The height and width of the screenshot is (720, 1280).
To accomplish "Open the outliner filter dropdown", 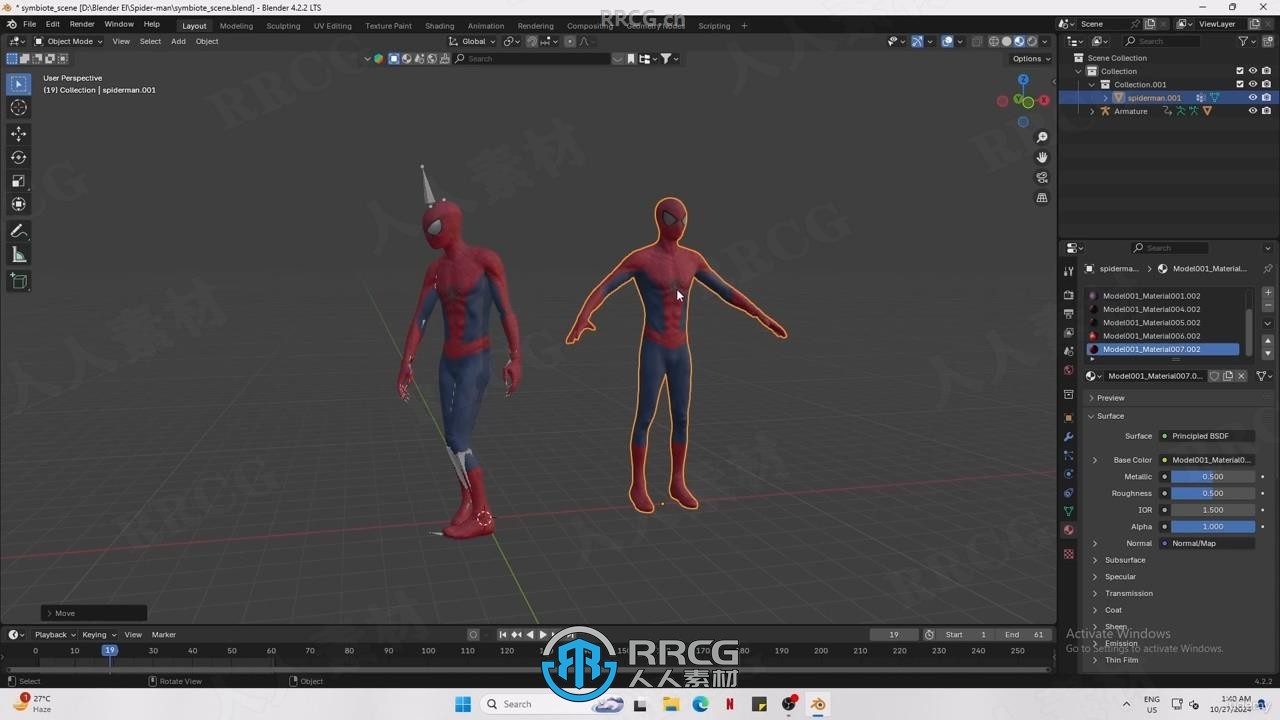I will click(1247, 41).
